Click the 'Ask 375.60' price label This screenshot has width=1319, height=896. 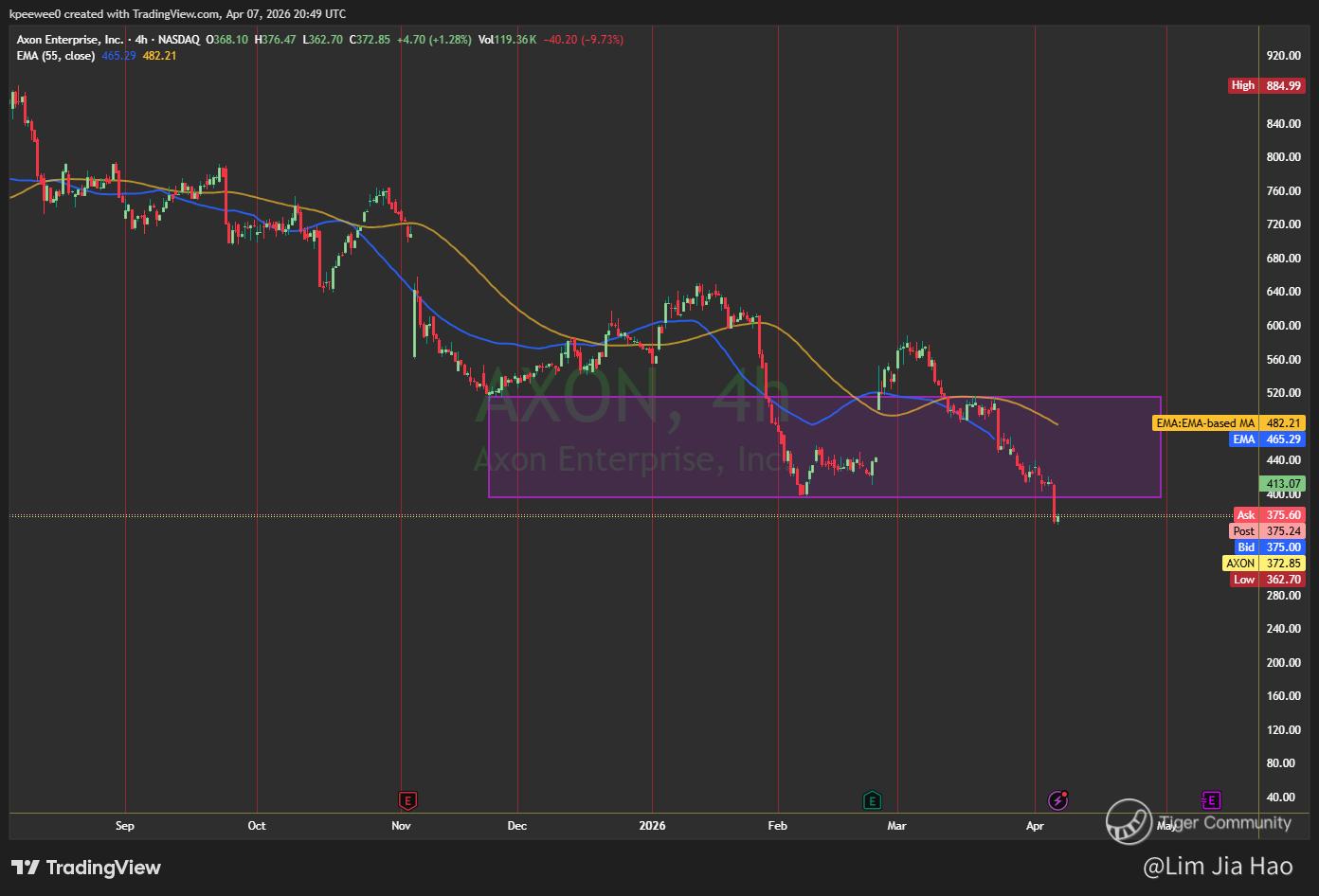1268,515
